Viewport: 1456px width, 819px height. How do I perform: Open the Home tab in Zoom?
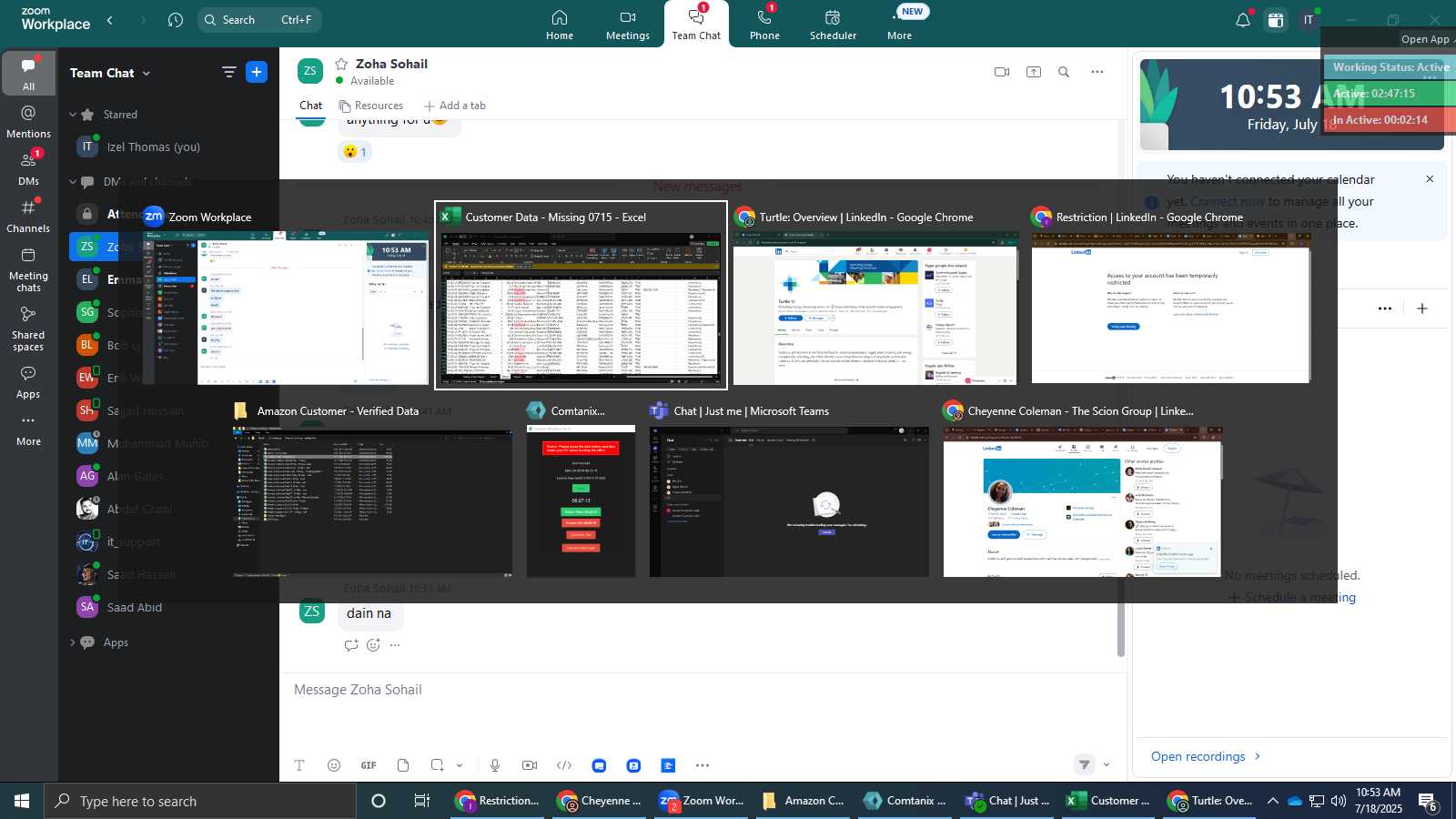coord(560,25)
